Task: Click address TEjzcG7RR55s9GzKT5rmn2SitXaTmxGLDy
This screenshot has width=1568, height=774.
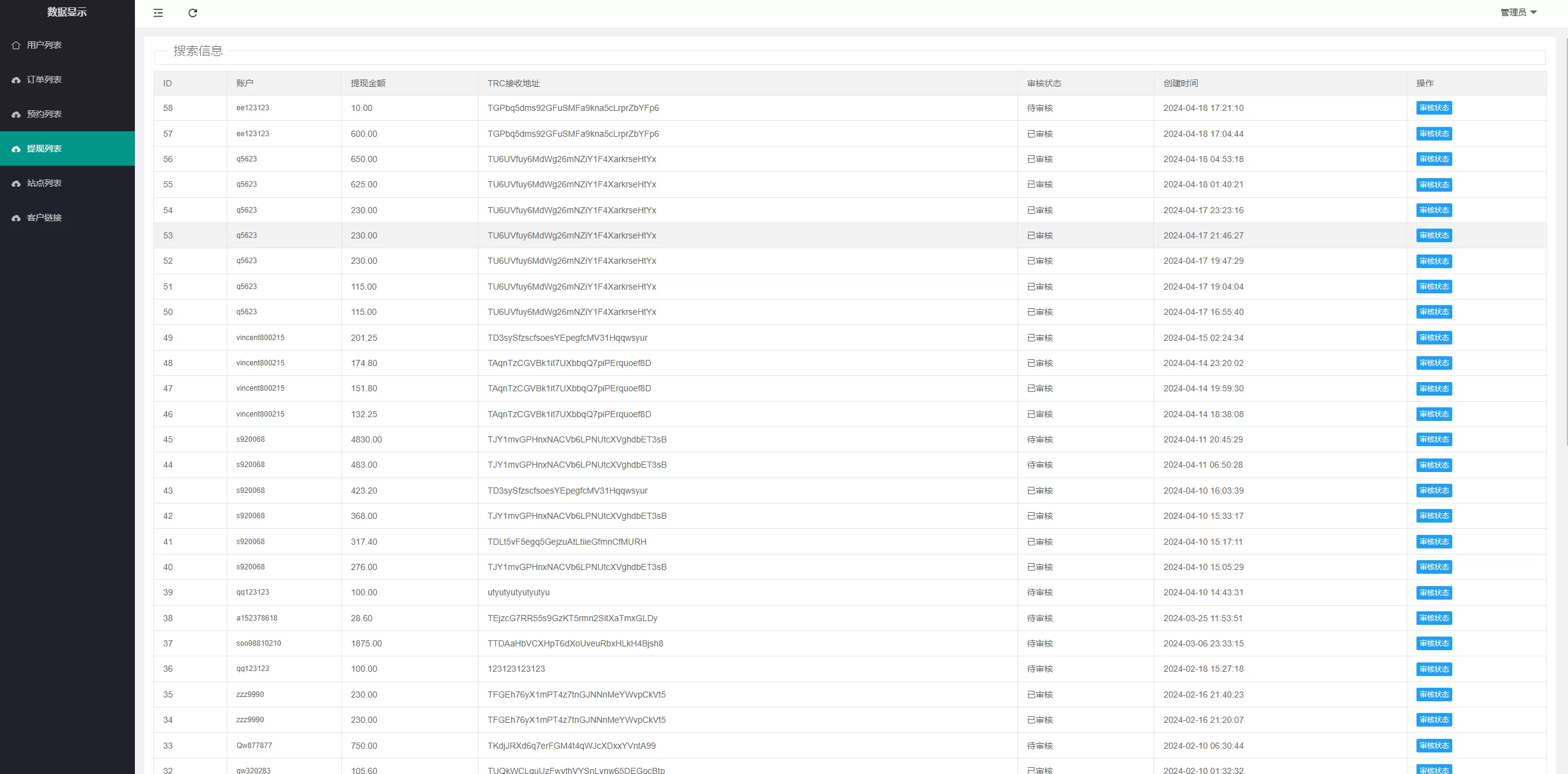Action: coord(573,618)
